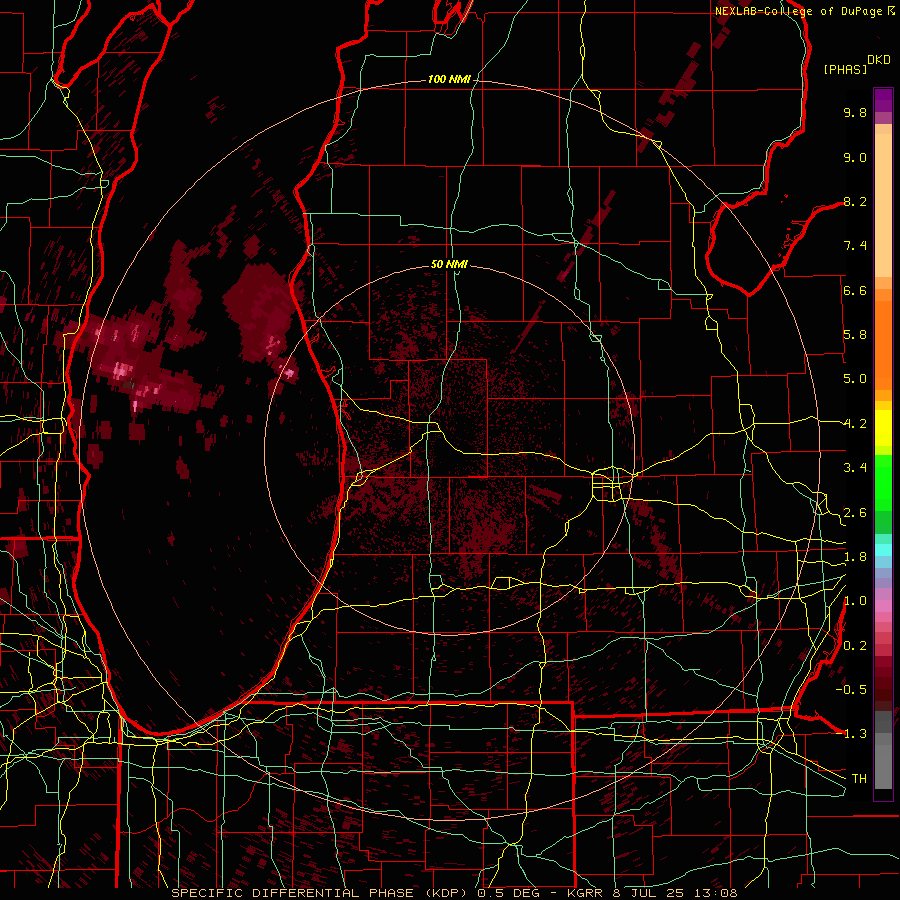Select the TH threshold label
This screenshot has height=900, width=900.
point(859,779)
